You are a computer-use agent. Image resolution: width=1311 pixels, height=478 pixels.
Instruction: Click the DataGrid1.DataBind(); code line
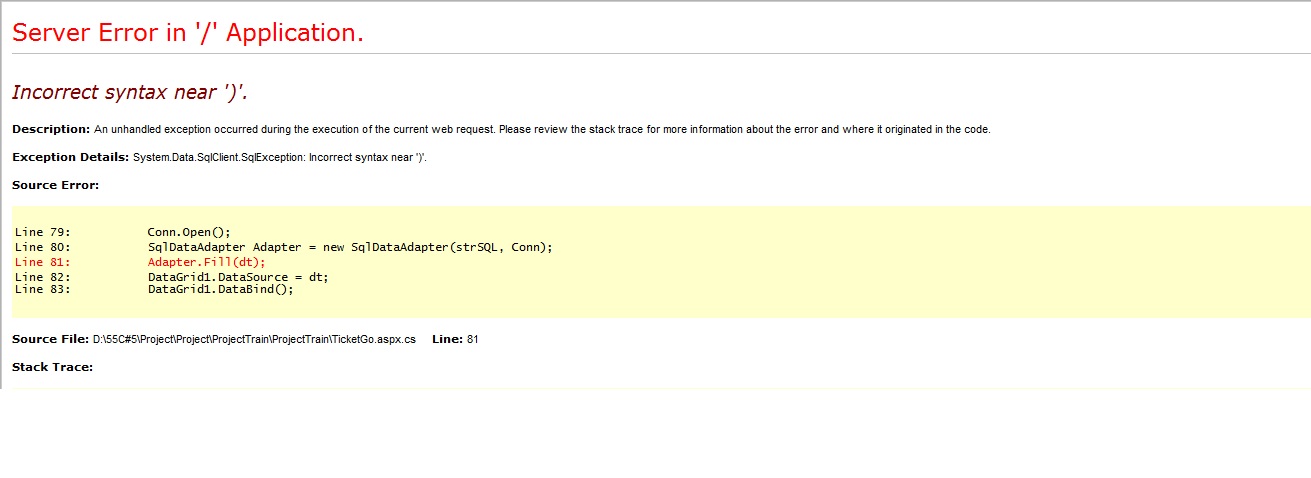(221, 289)
